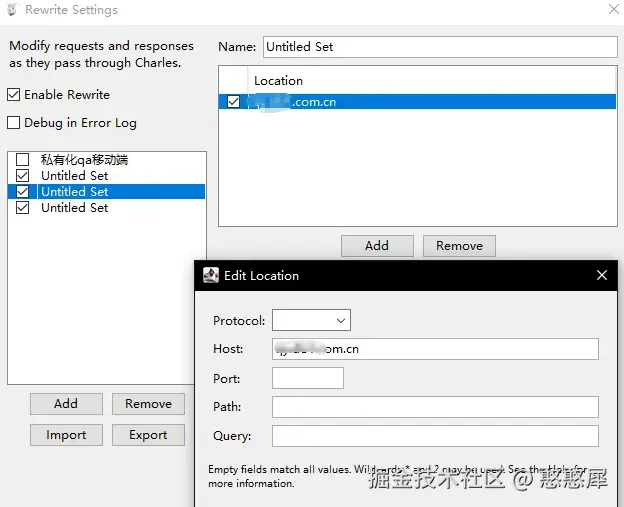The height and width of the screenshot is (507, 624).
Task: Click the Path input field
Action: pos(435,407)
